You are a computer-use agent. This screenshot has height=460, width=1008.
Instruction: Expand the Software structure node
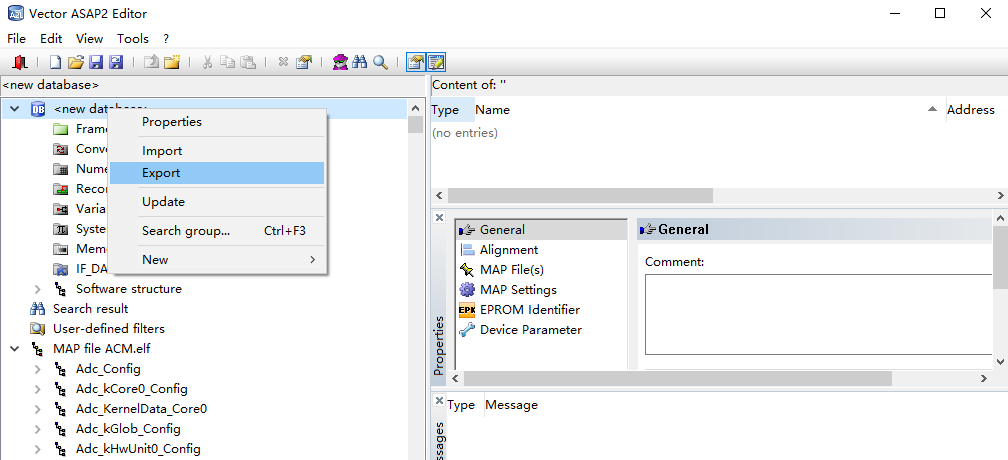coord(37,289)
